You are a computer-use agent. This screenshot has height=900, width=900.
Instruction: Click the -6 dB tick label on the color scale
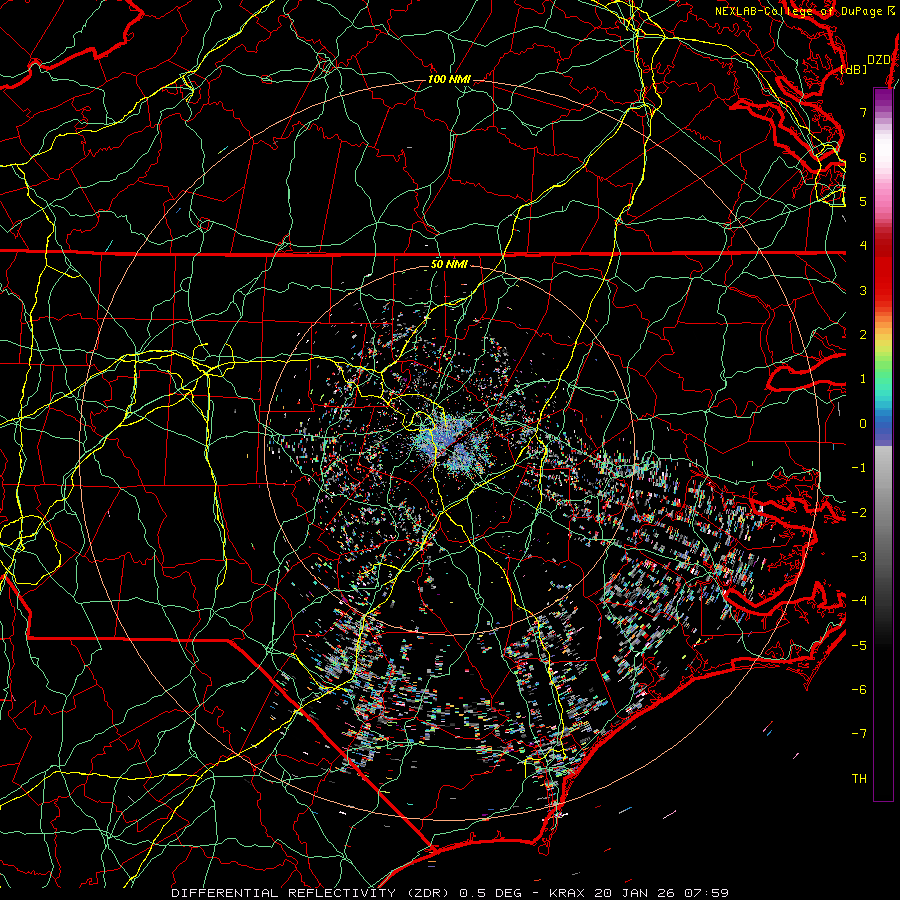click(859, 690)
